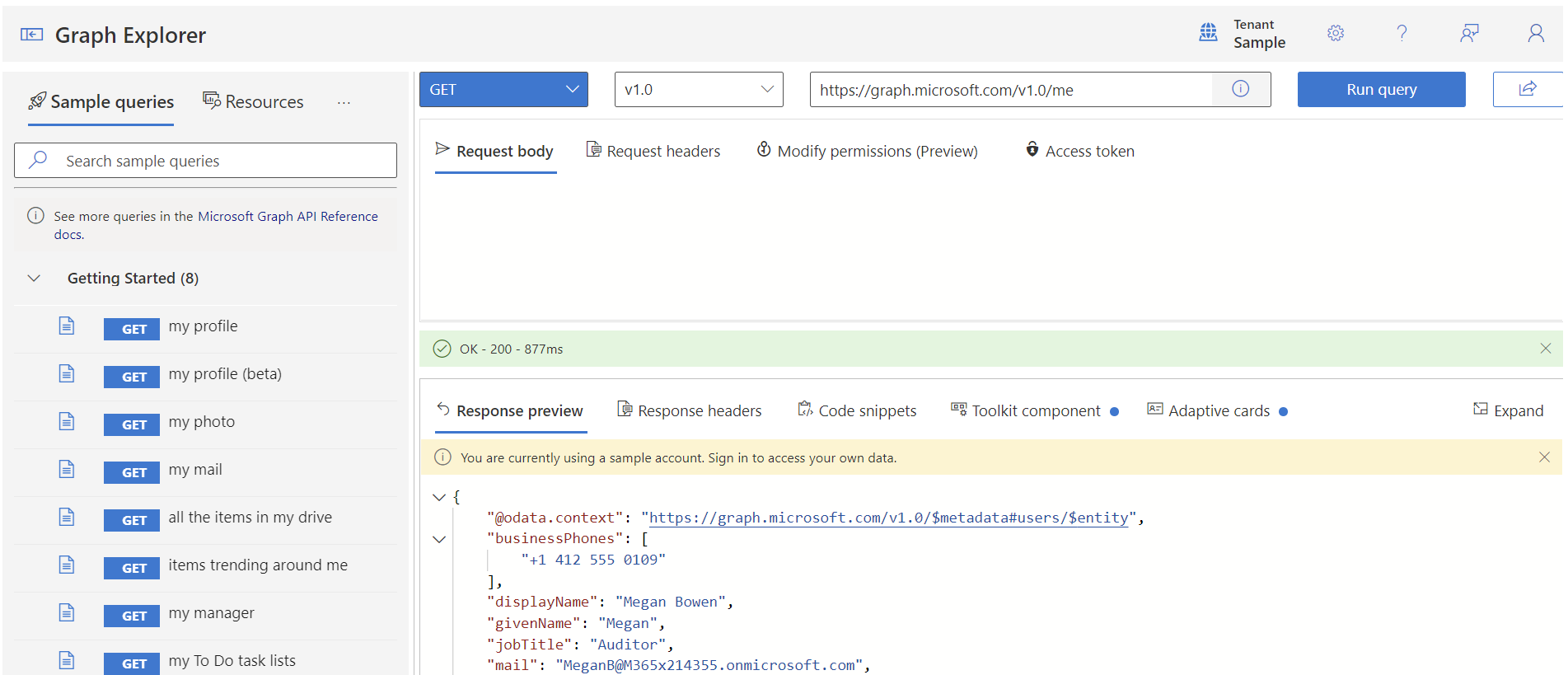The width and height of the screenshot is (1568, 675).
Task: Collapse the Getting Started category
Action: coord(34,279)
